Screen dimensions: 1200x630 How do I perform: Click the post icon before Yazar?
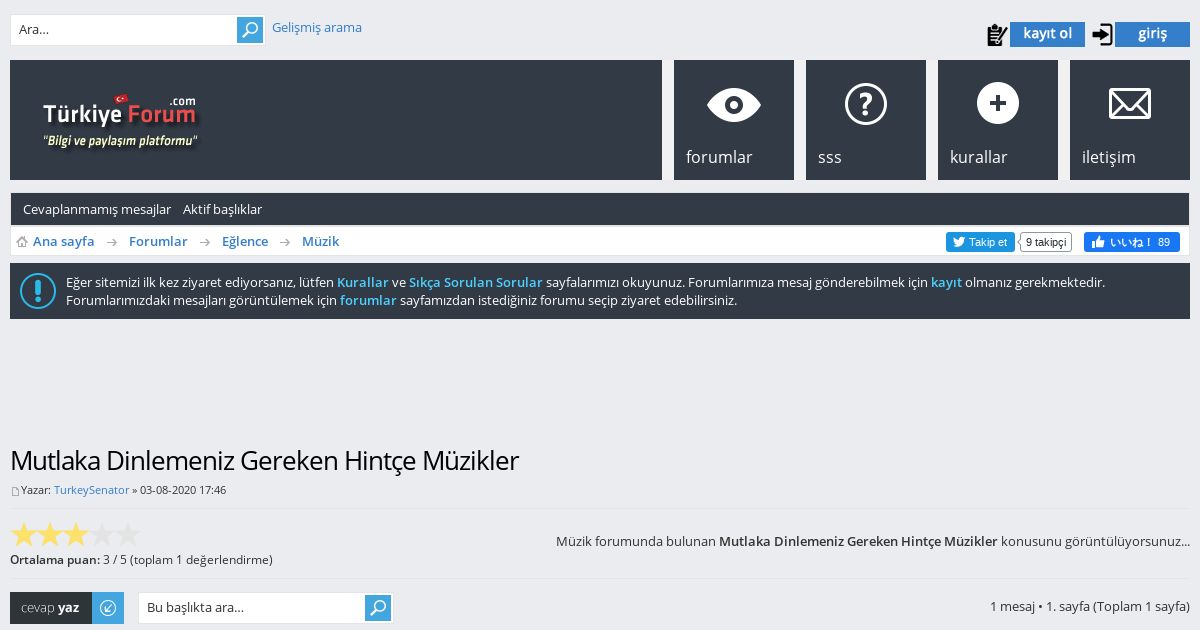tap(15, 491)
